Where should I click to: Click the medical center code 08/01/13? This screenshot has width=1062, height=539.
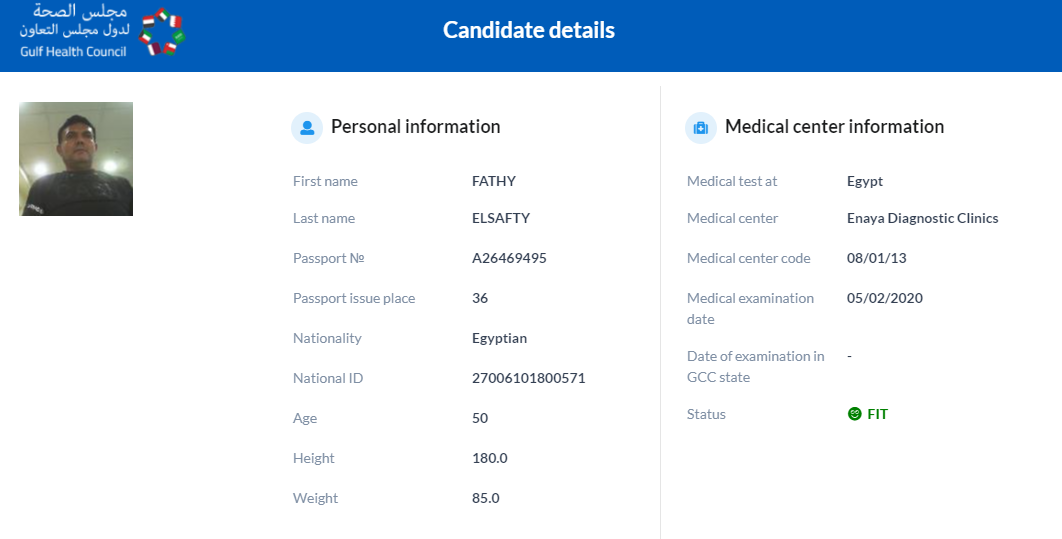[876, 258]
